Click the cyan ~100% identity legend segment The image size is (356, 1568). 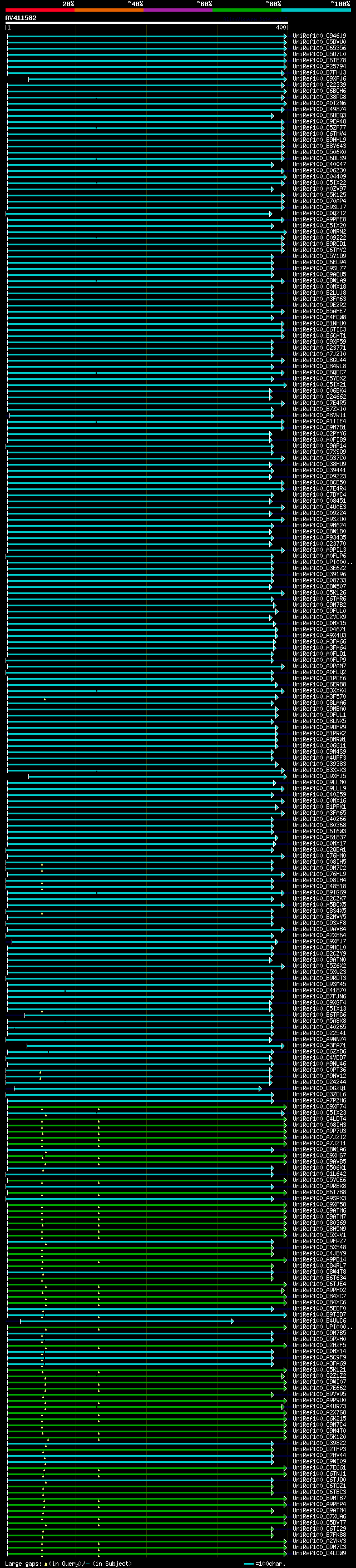click(316, 10)
